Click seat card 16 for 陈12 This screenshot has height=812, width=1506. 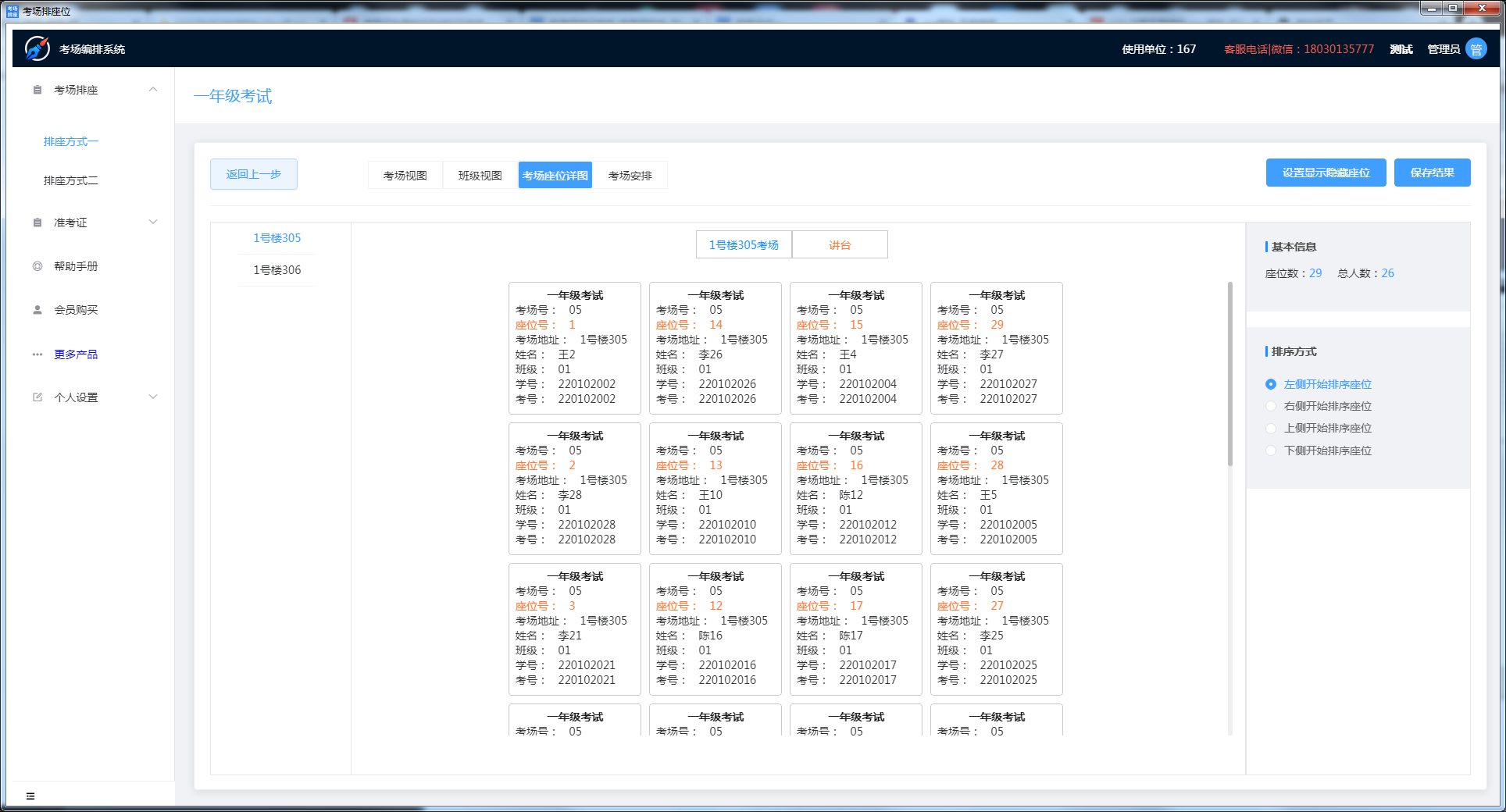(x=856, y=489)
